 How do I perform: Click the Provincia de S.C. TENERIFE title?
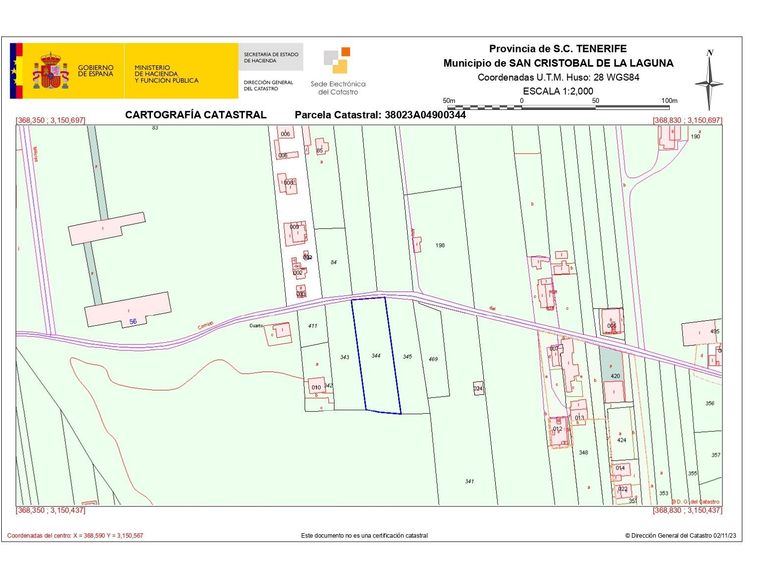click(x=558, y=48)
